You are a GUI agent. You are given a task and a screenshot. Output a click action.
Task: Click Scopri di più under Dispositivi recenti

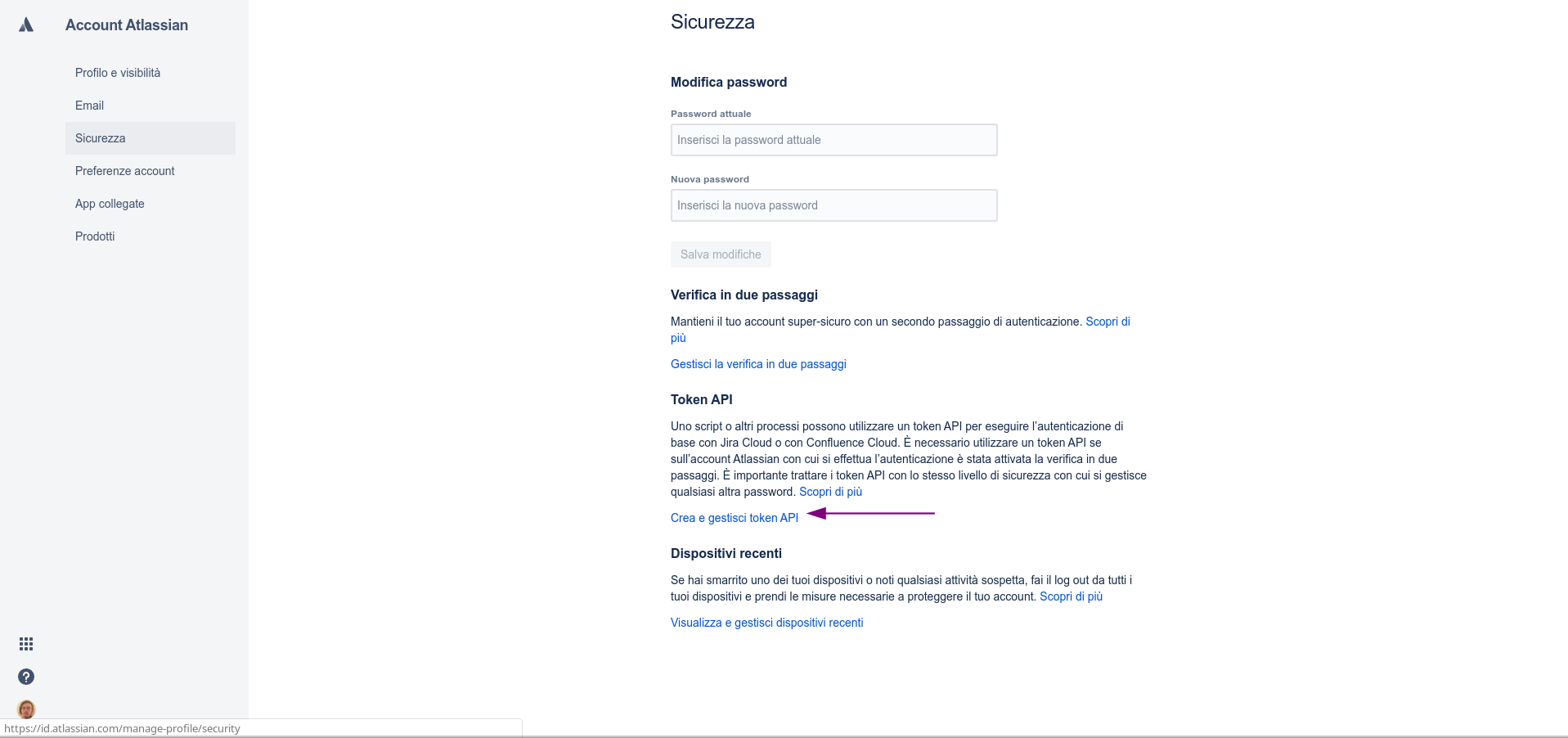point(1071,596)
